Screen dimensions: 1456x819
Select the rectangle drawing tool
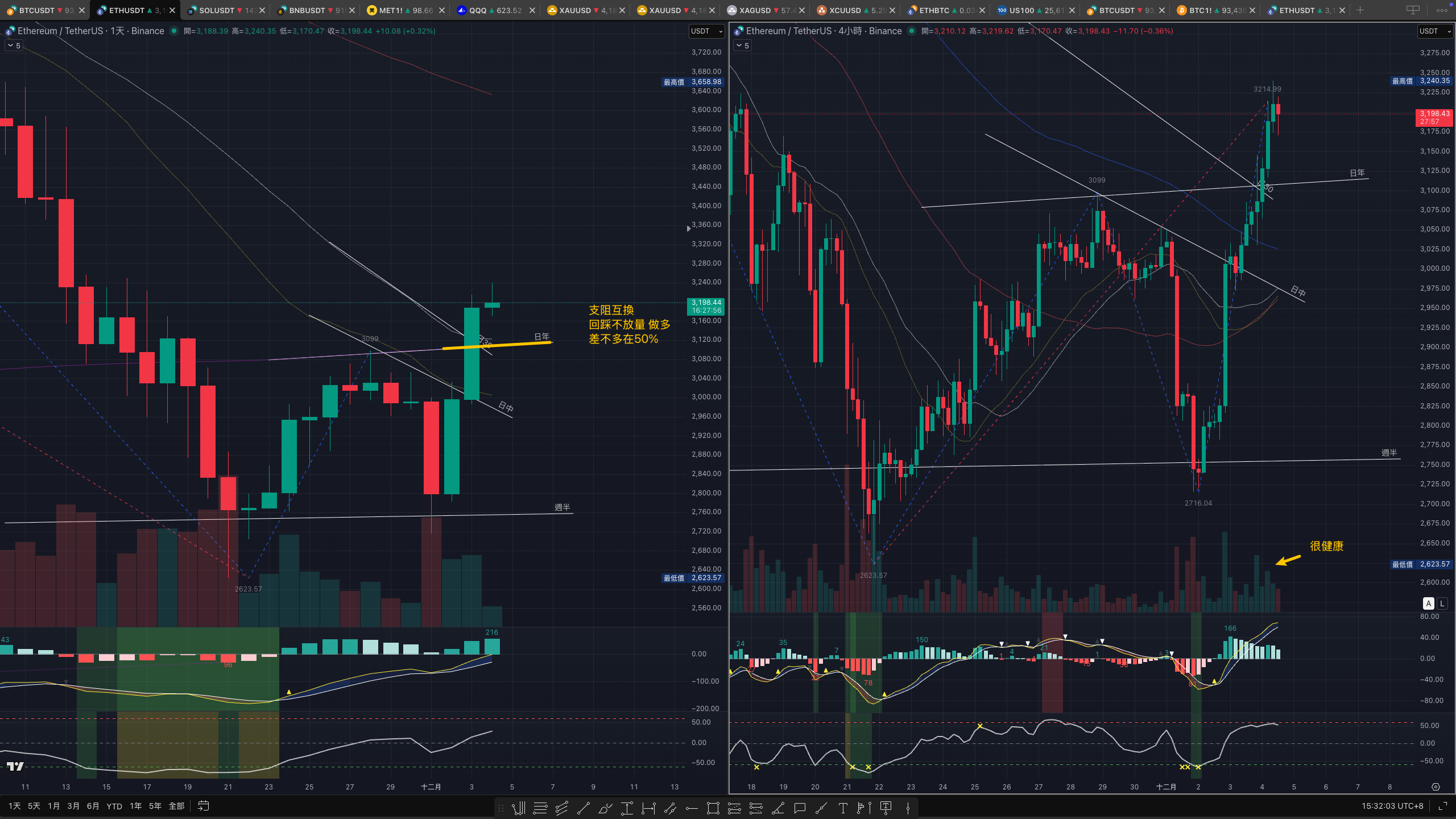click(x=713, y=808)
